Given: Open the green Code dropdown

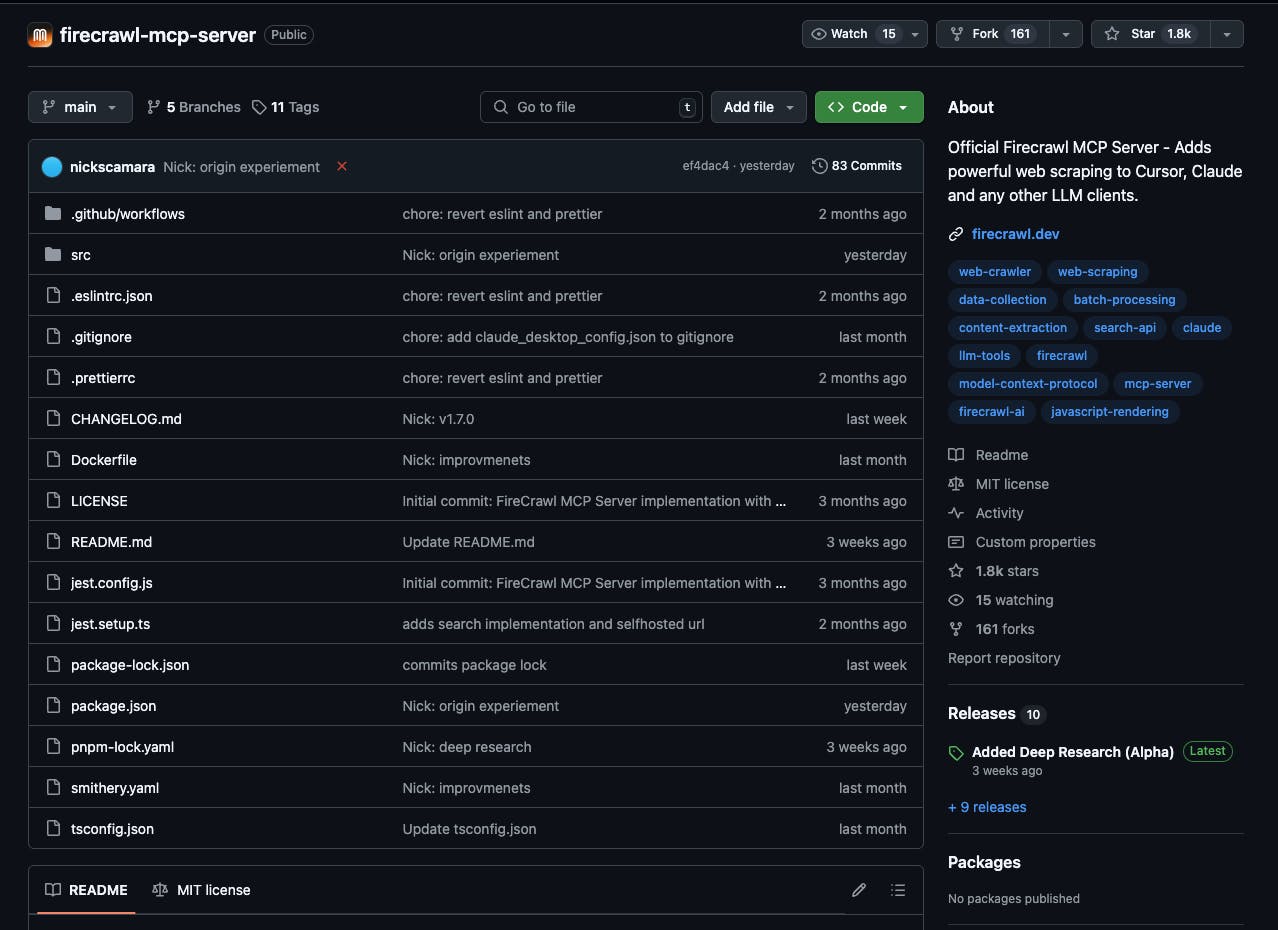Looking at the screenshot, I should [x=868, y=107].
